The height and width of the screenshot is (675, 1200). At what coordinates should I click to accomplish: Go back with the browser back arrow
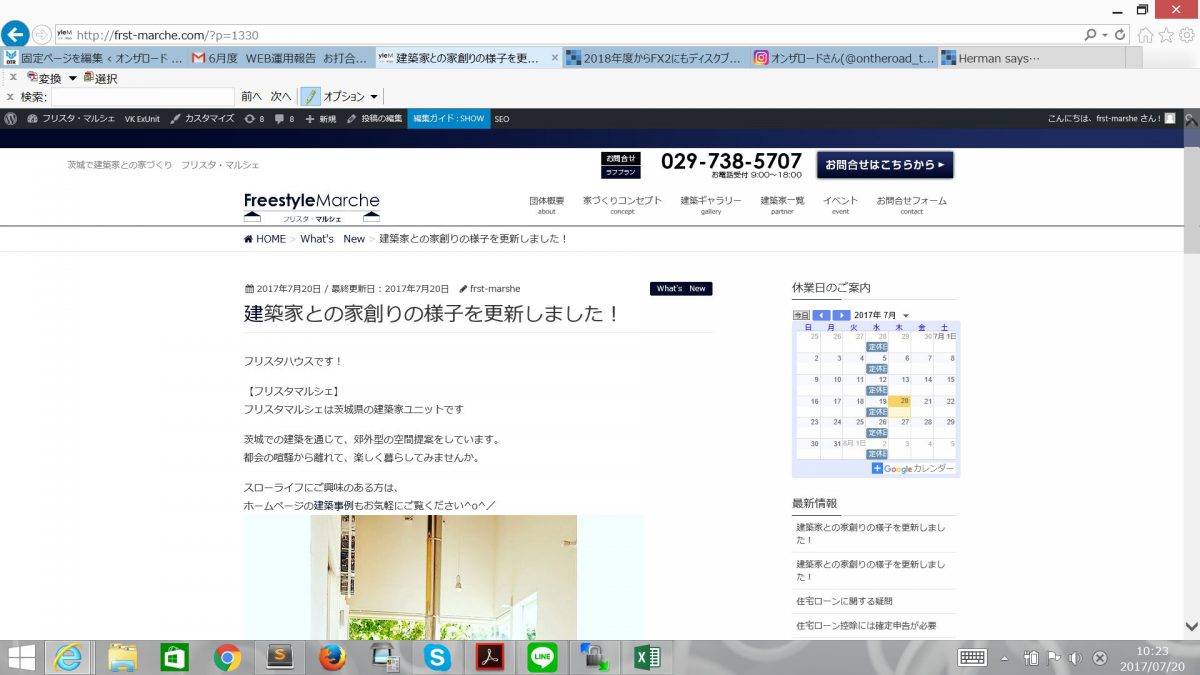14,34
